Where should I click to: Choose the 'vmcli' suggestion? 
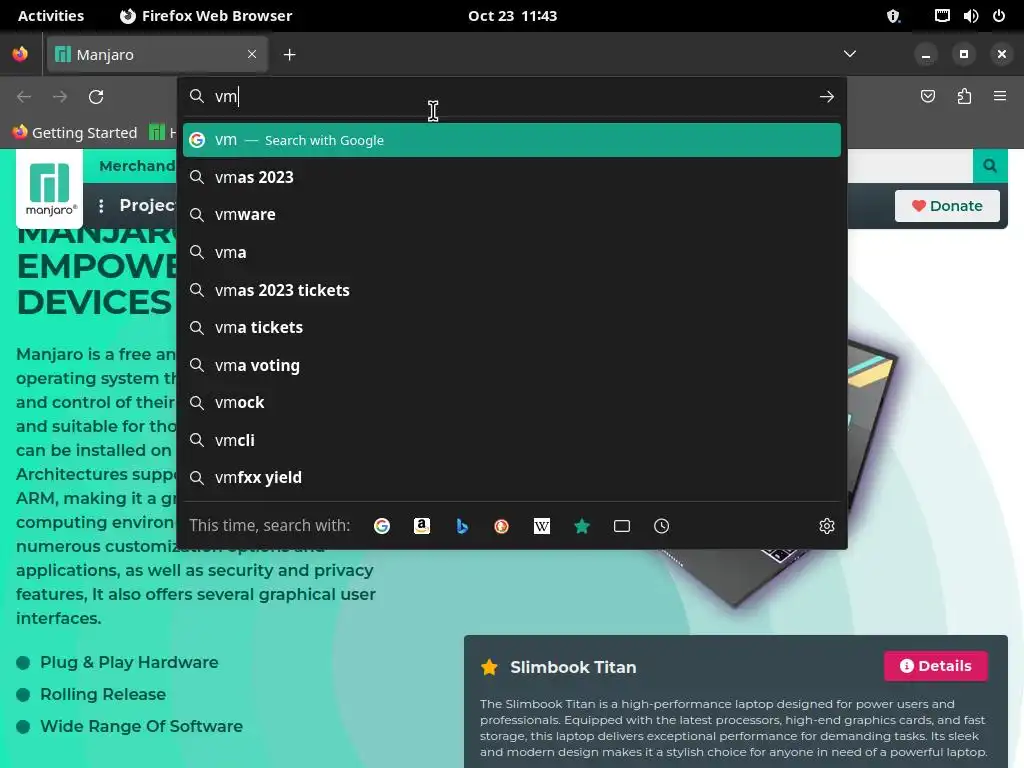tap(512, 440)
